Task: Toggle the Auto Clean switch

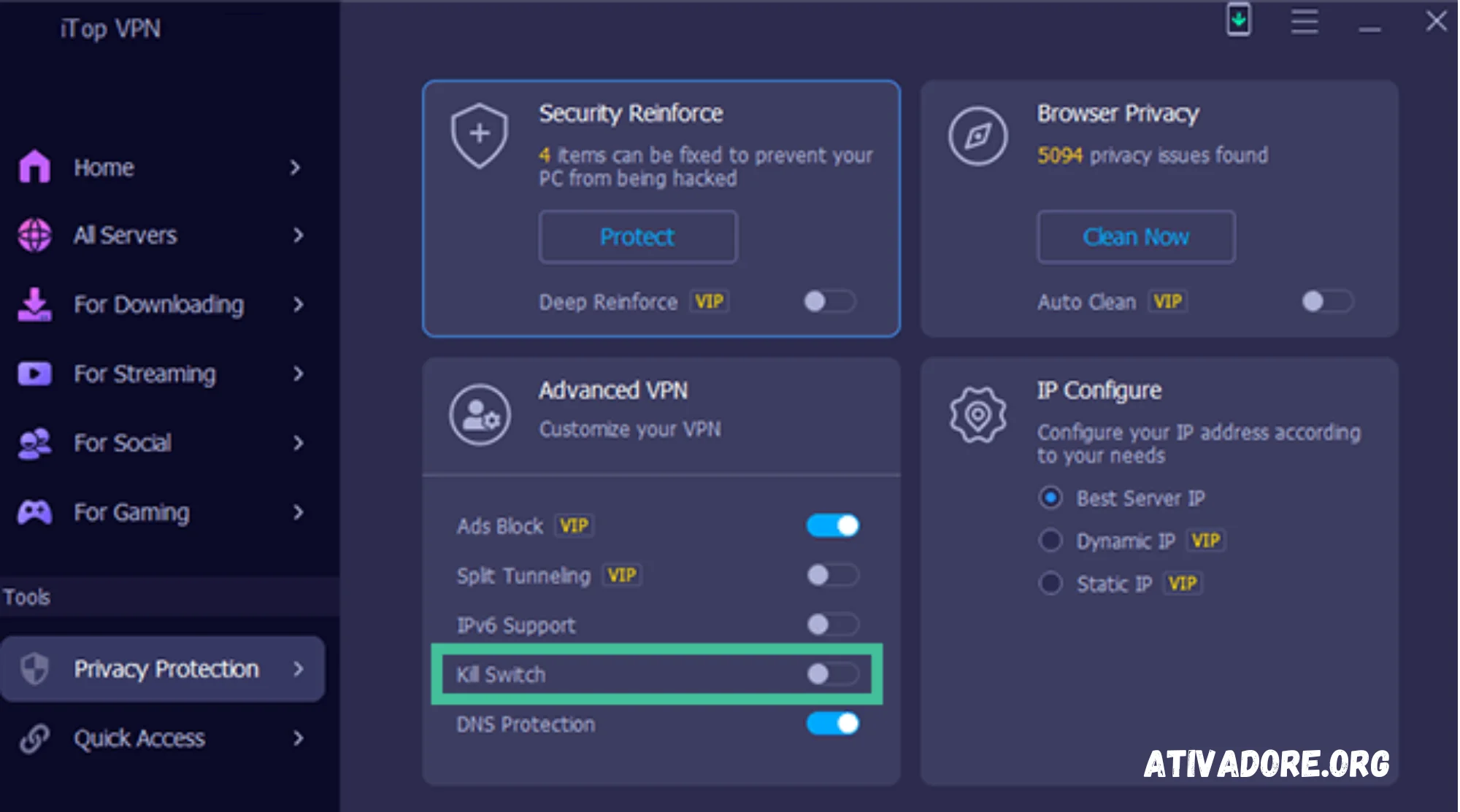Action: (1328, 301)
